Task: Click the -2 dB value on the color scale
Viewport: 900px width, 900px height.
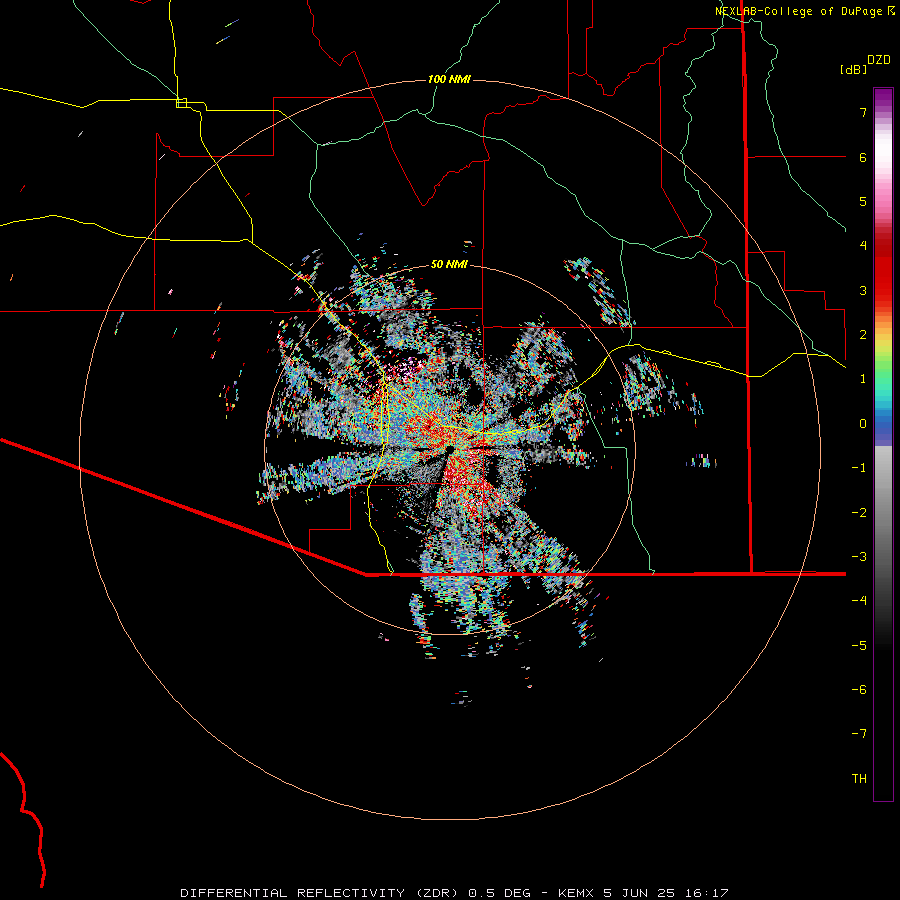Action: click(859, 513)
